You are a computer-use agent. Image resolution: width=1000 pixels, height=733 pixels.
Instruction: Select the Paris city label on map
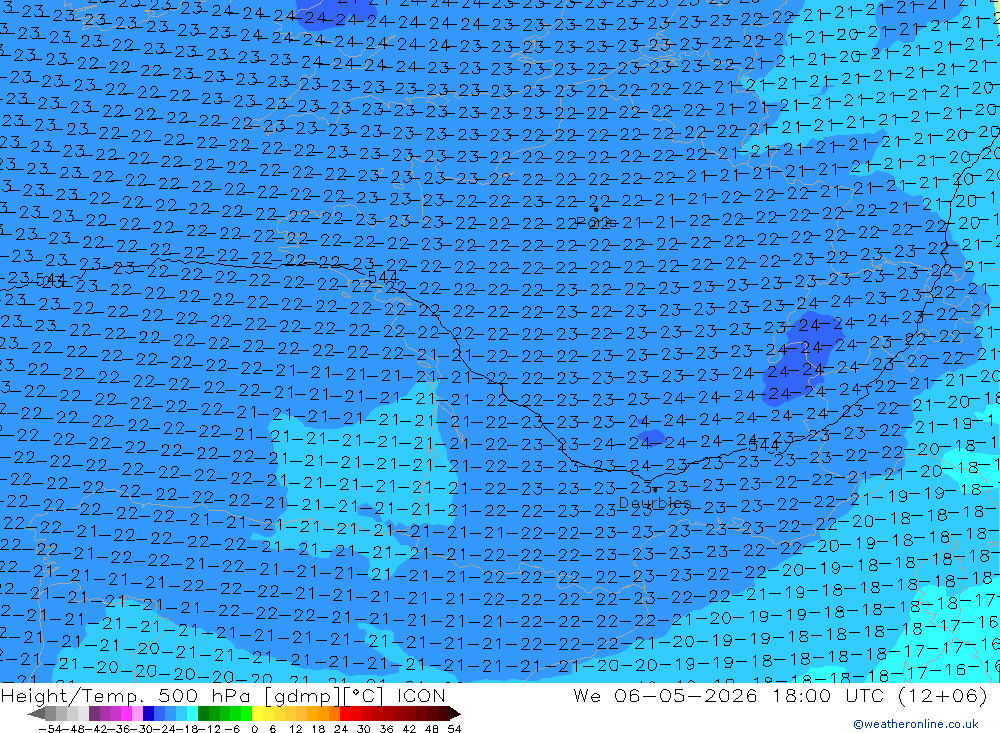[x=596, y=222]
